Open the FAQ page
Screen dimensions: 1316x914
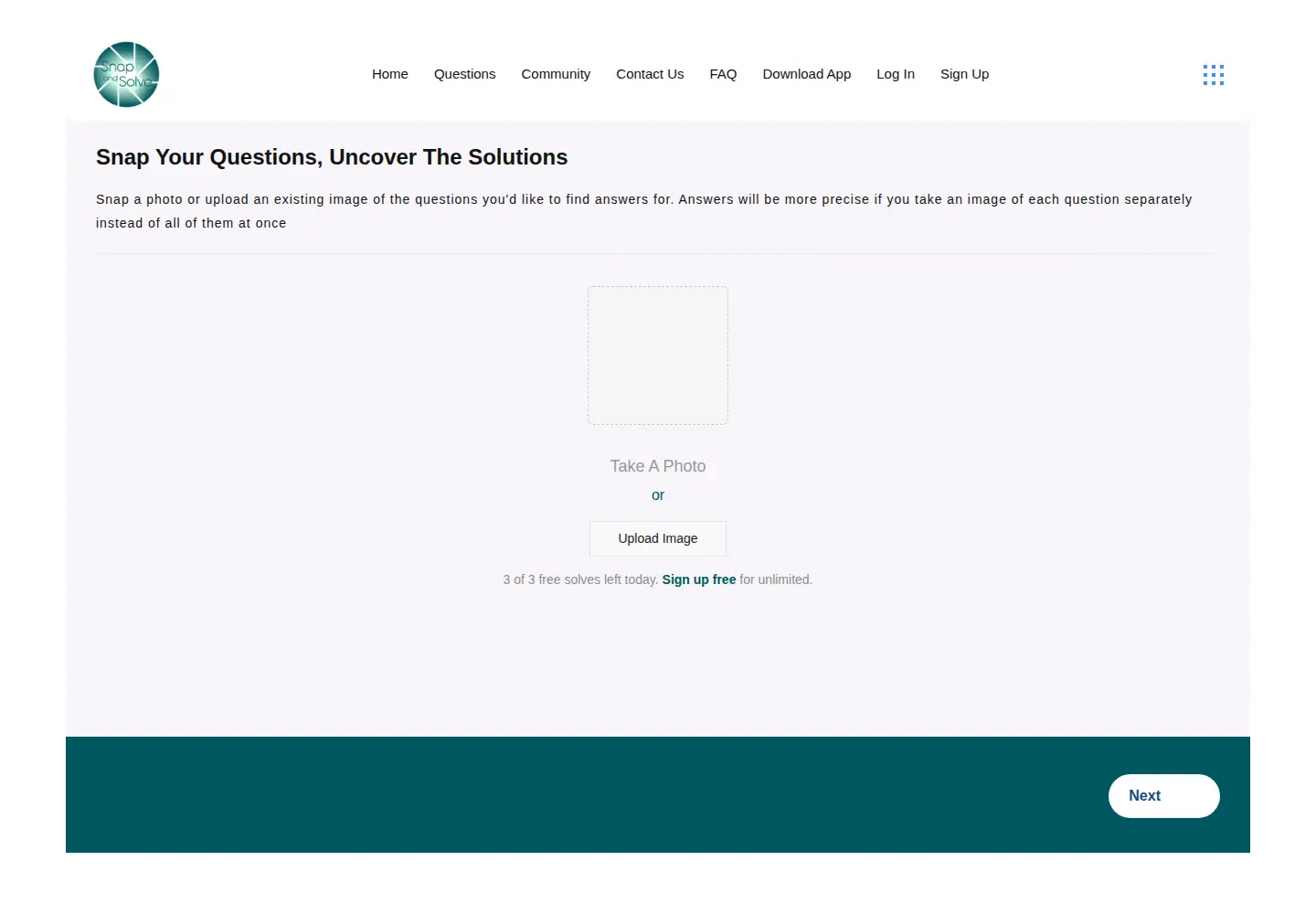tap(723, 74)
